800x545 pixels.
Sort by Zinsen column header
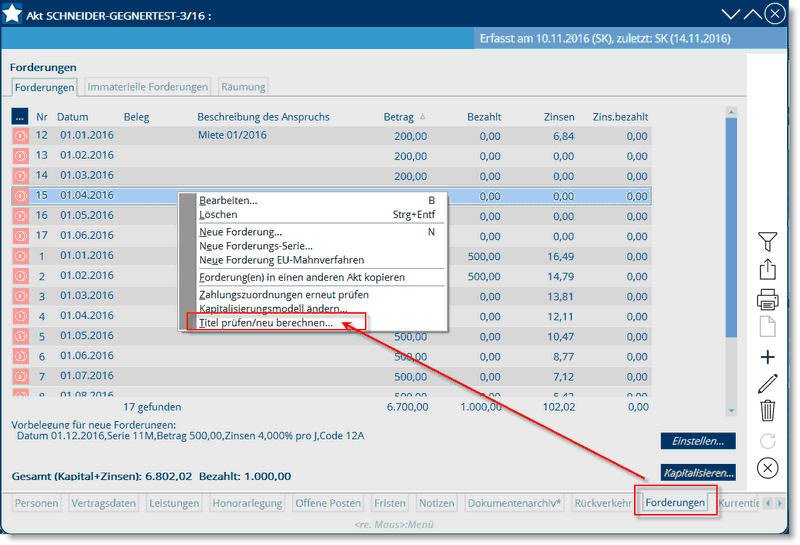559,117
